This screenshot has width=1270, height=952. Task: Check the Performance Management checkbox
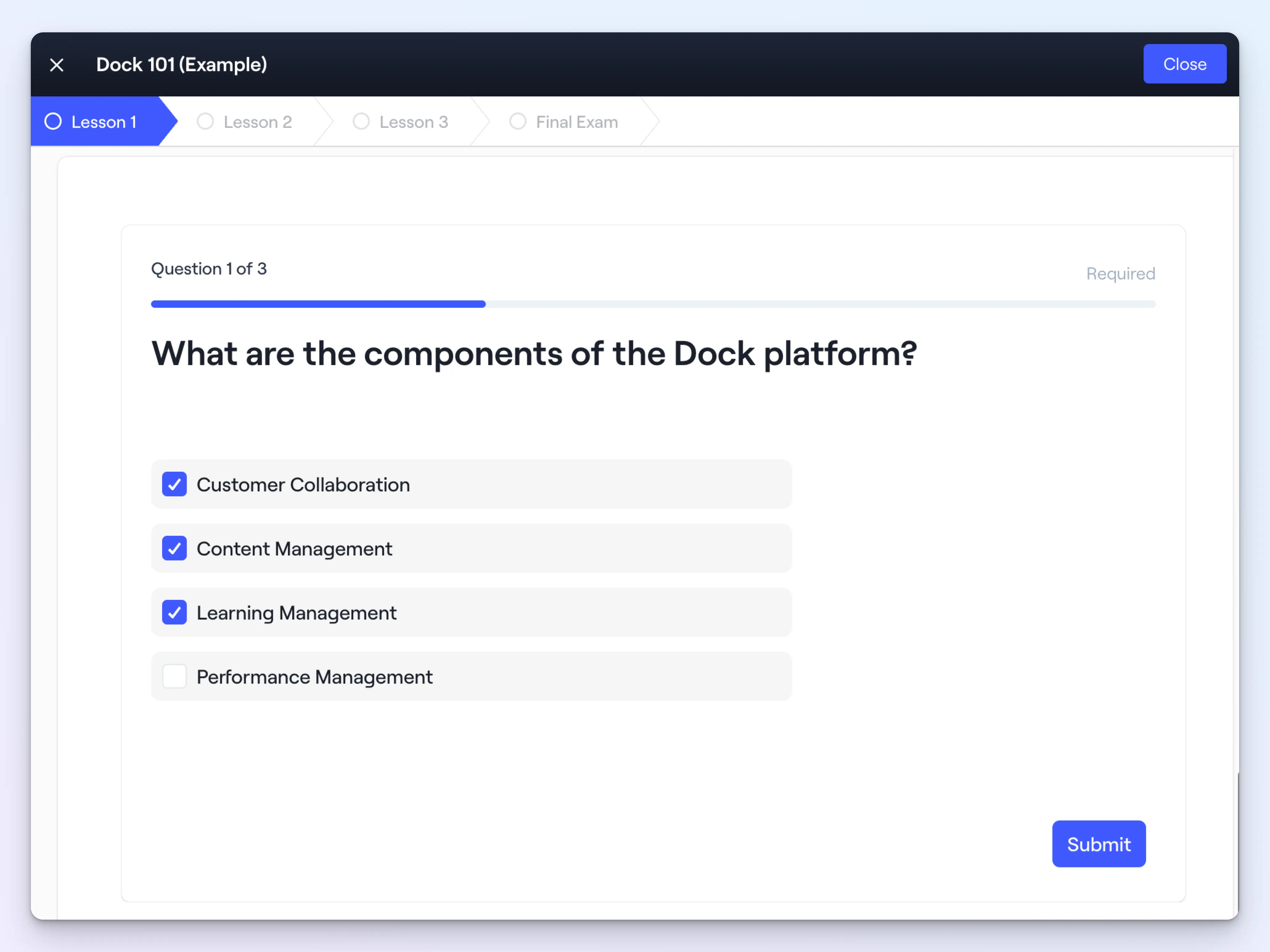(174, 676)
